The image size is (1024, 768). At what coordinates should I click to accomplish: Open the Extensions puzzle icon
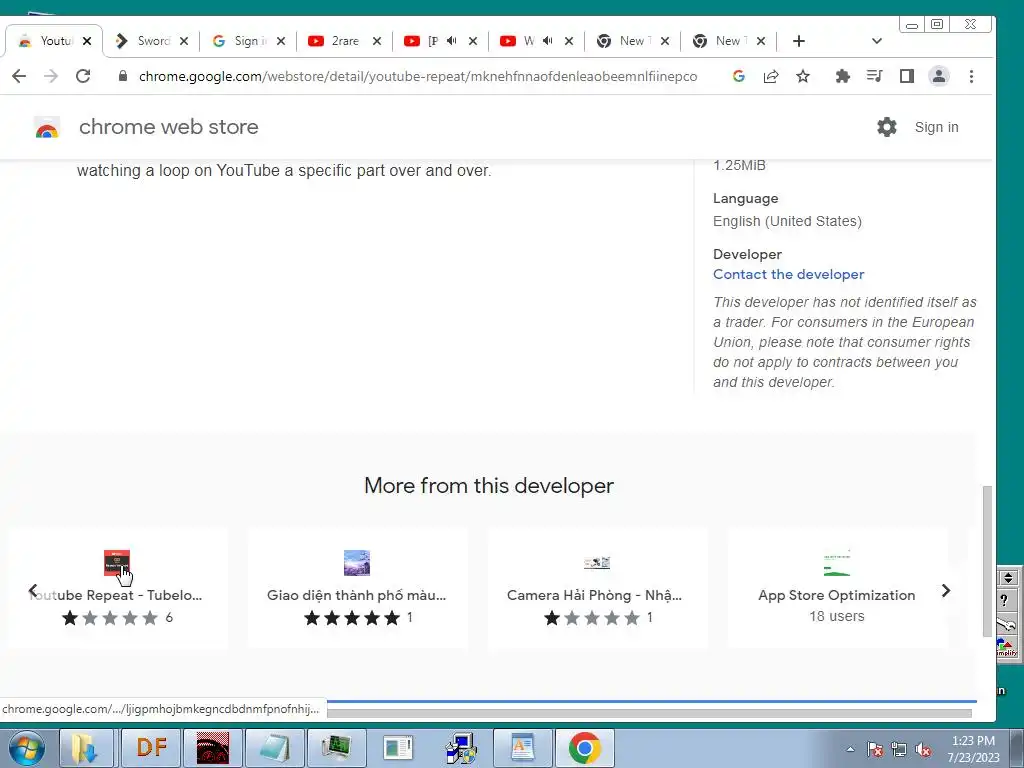[x=842, y=76]
